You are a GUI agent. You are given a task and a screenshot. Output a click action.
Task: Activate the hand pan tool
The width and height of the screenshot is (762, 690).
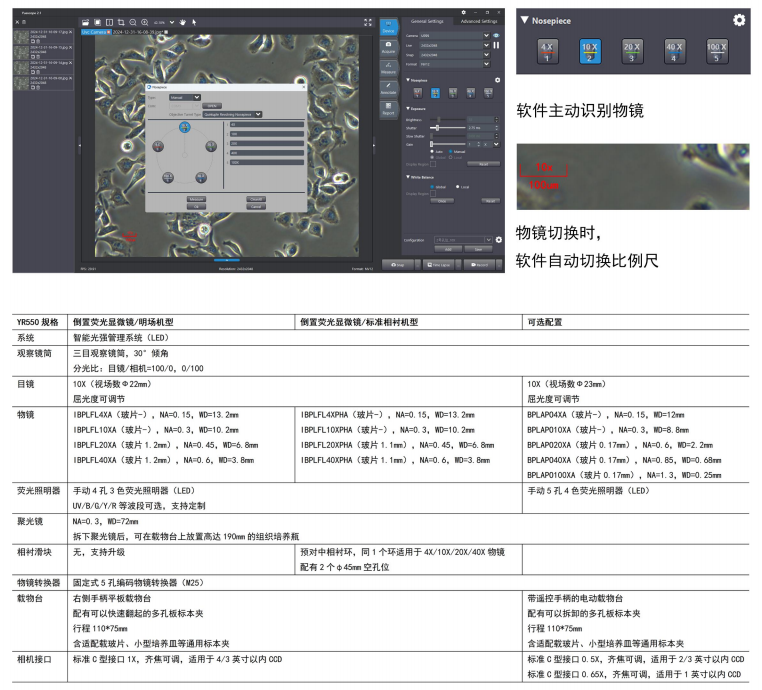pyautogui.click(x=183, y=22)
